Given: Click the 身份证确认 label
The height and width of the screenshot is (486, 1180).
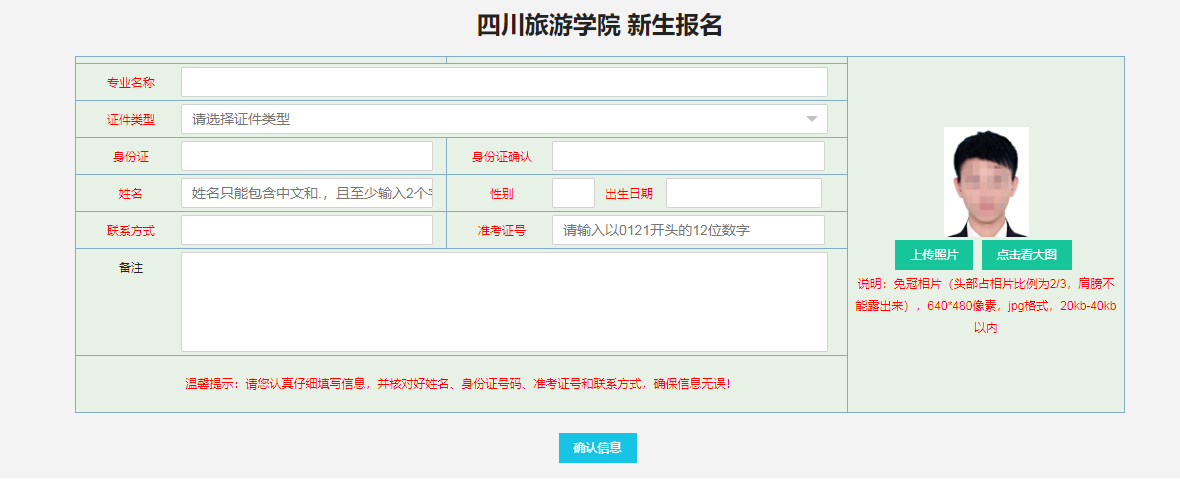Looking at the screenshot, I should point(502,156).
